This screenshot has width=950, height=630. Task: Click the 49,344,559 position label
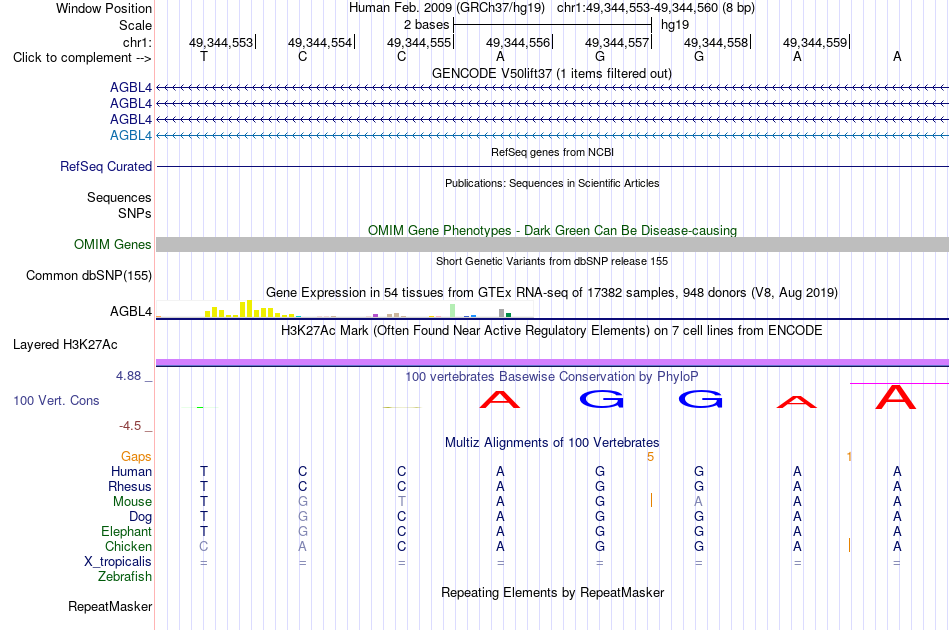point(815,42)
